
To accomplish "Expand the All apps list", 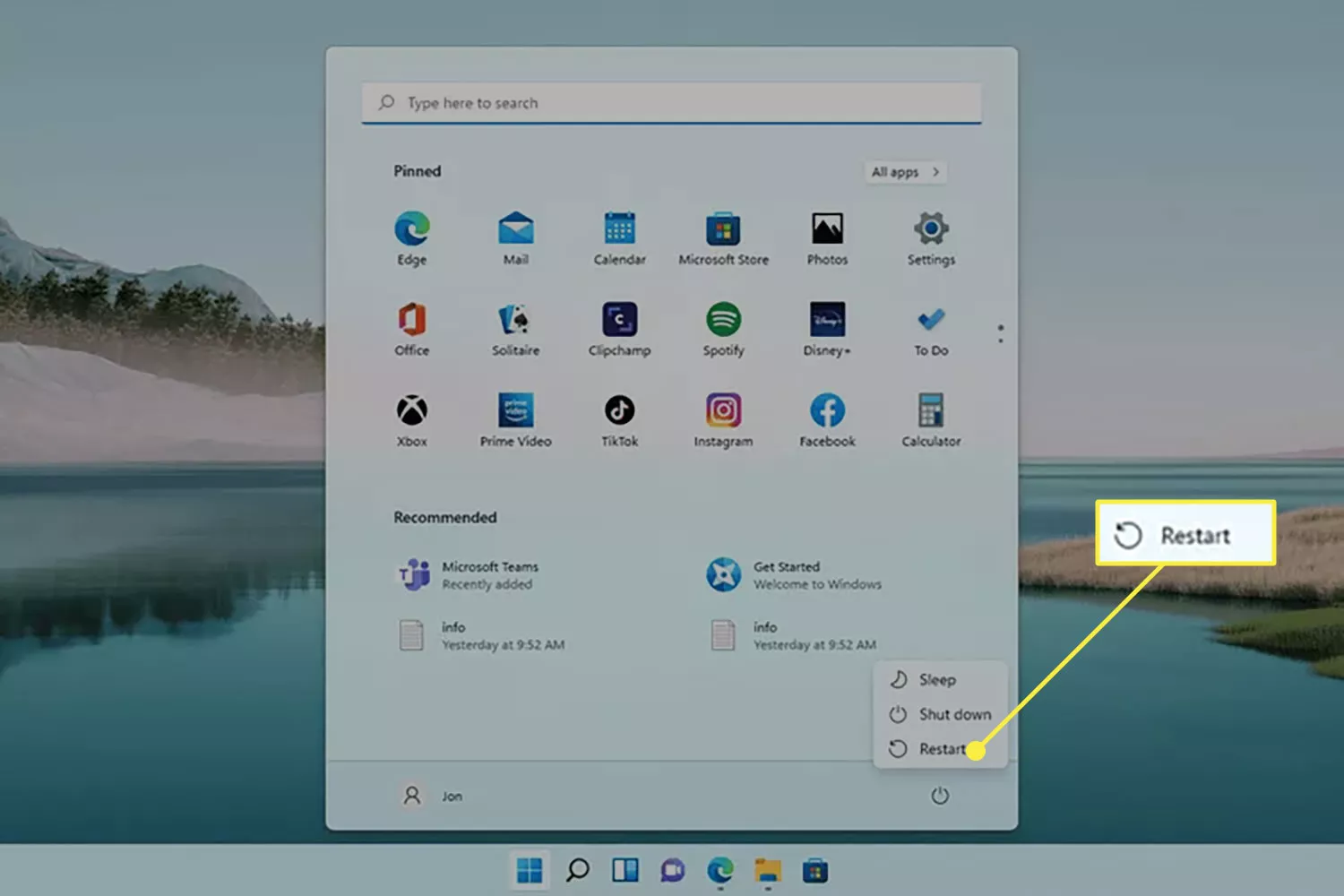I will click(x=906, y=172).
